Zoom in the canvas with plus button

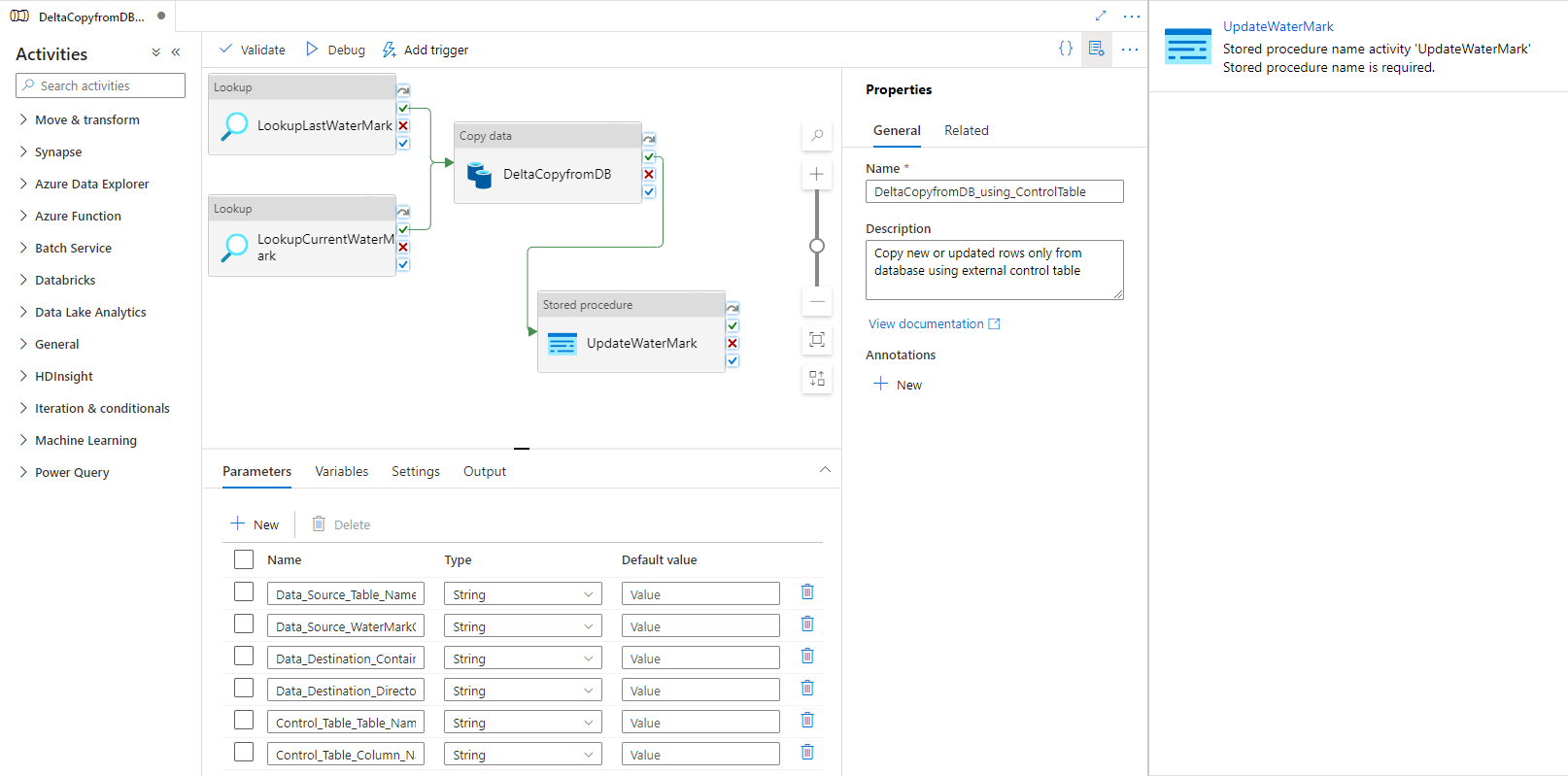click(817, 175)
